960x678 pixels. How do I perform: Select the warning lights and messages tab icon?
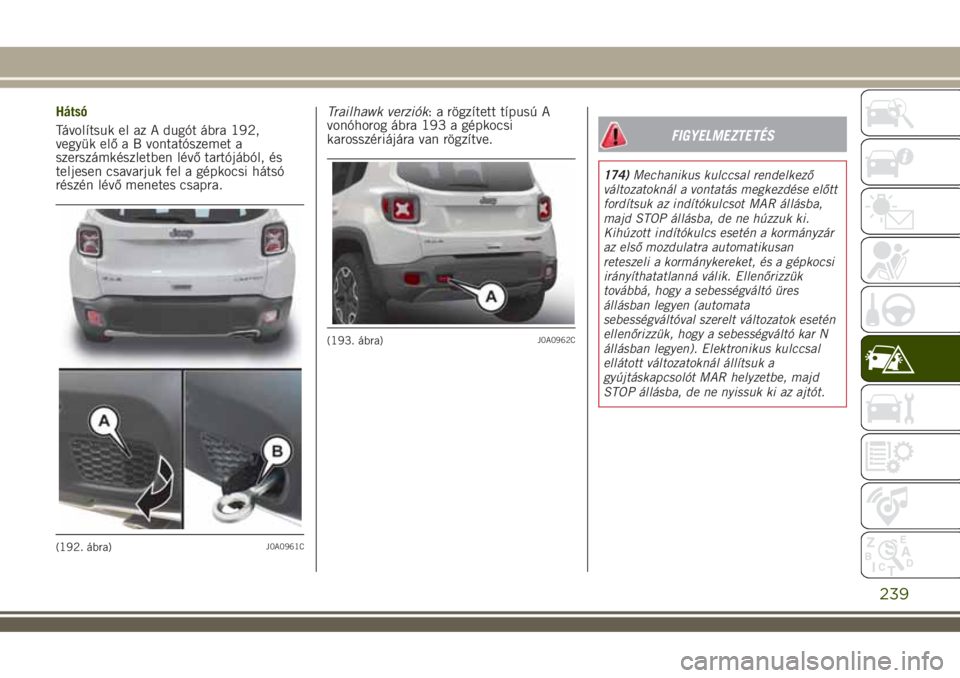910,211
